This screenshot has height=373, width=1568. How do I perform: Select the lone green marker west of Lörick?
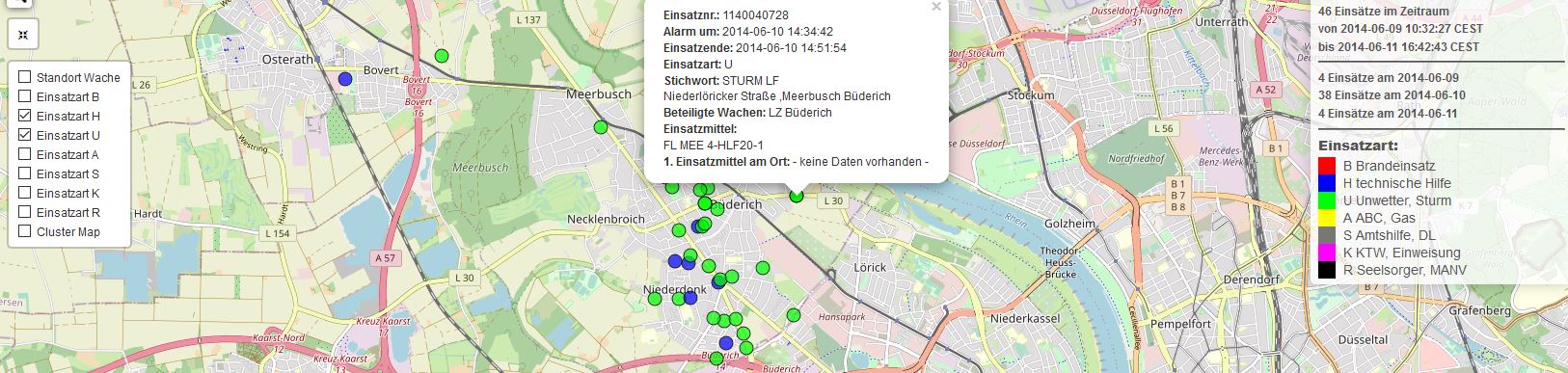(x=763, y=268)
